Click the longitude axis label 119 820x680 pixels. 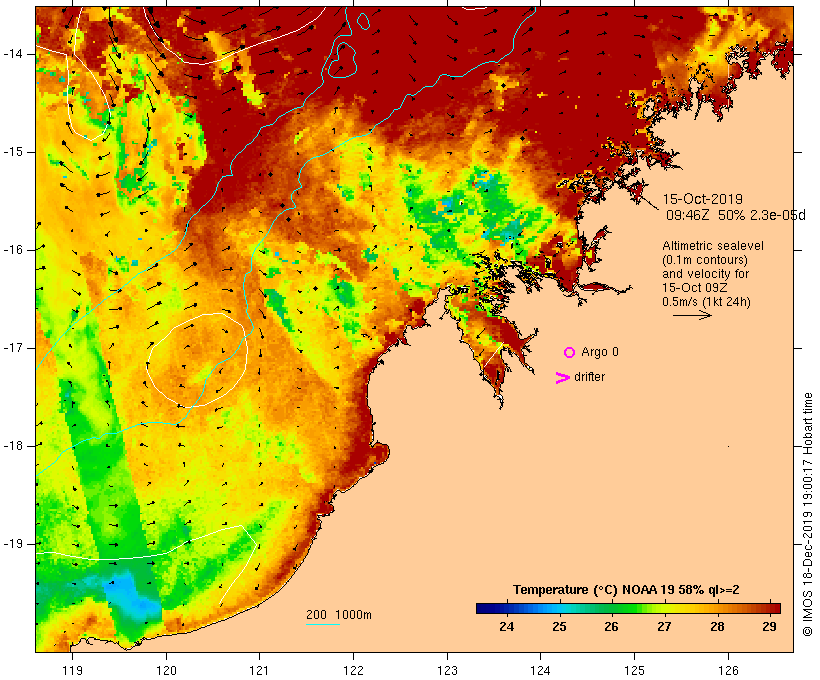72,670
